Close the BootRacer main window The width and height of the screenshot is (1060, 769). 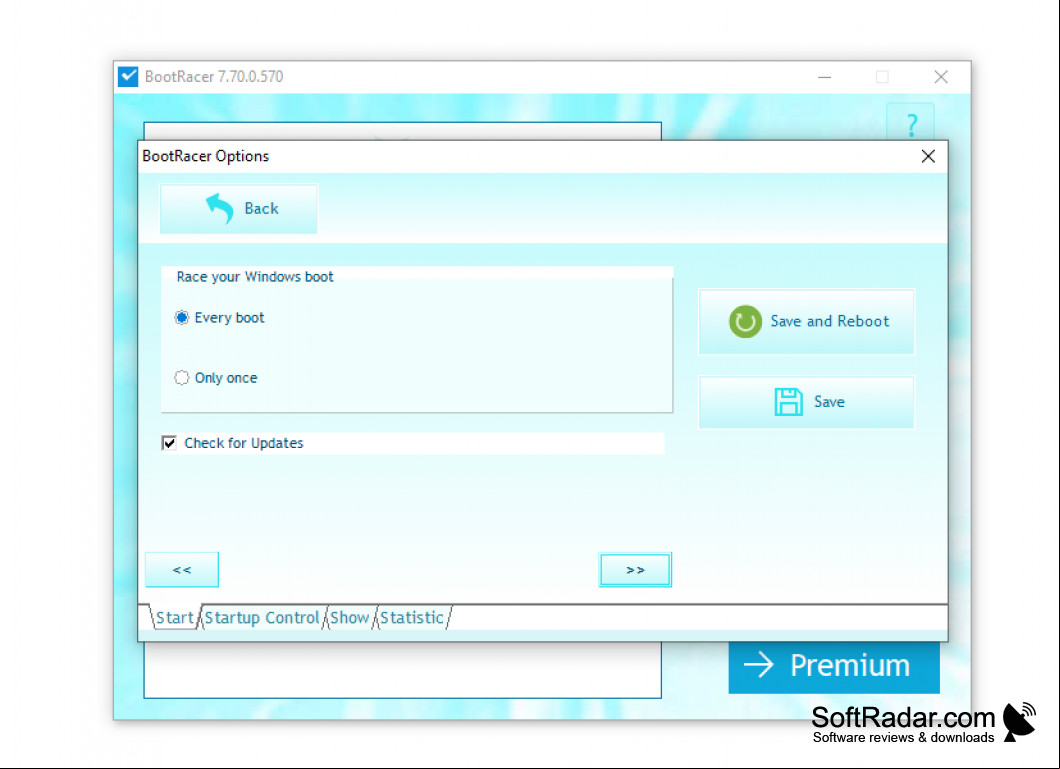940,77
